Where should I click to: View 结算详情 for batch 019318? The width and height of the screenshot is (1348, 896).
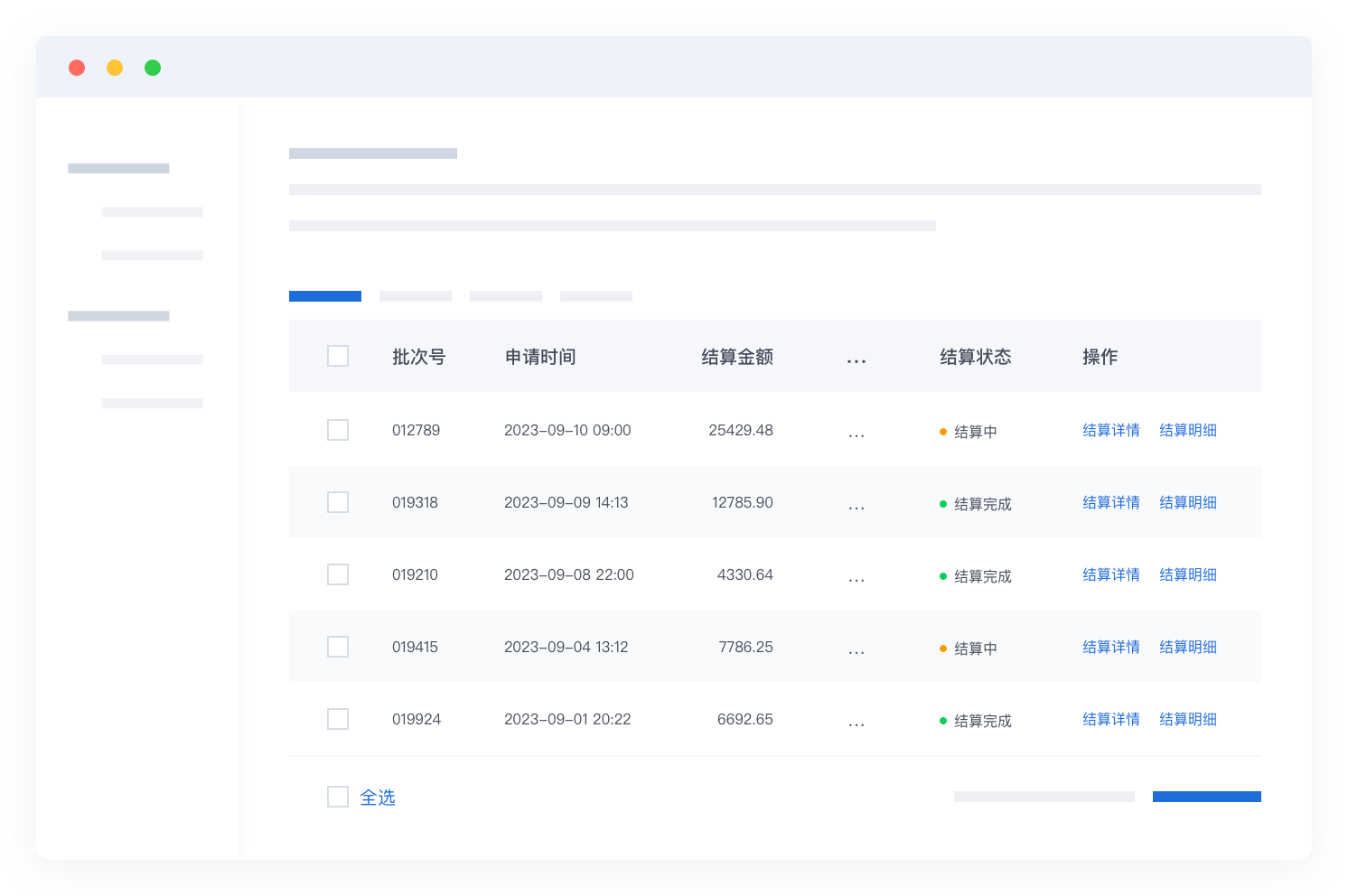click(1111, 502)
